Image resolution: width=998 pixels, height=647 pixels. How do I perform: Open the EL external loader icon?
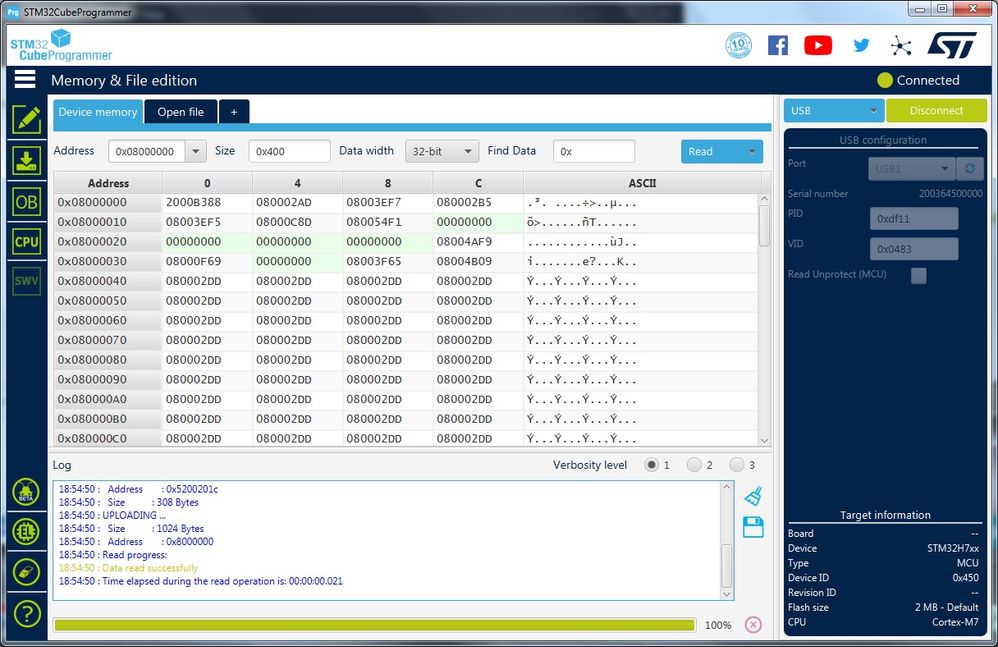click(26, 532)
